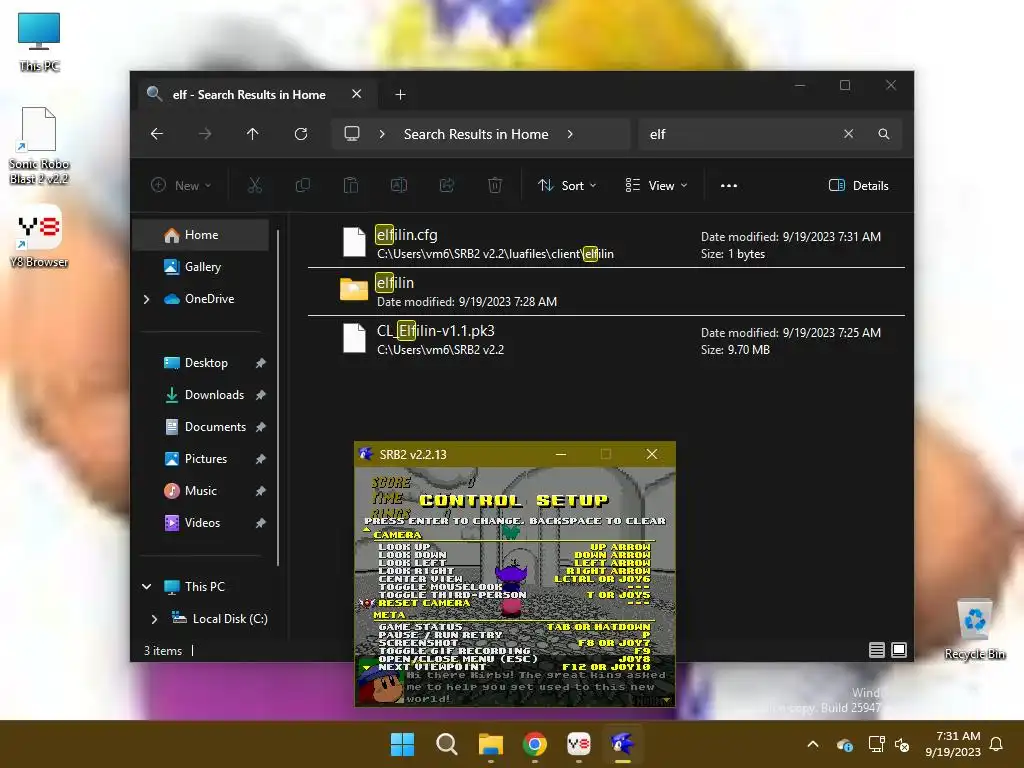
Task: Clear the elf search text
Action: pos(848,134)
